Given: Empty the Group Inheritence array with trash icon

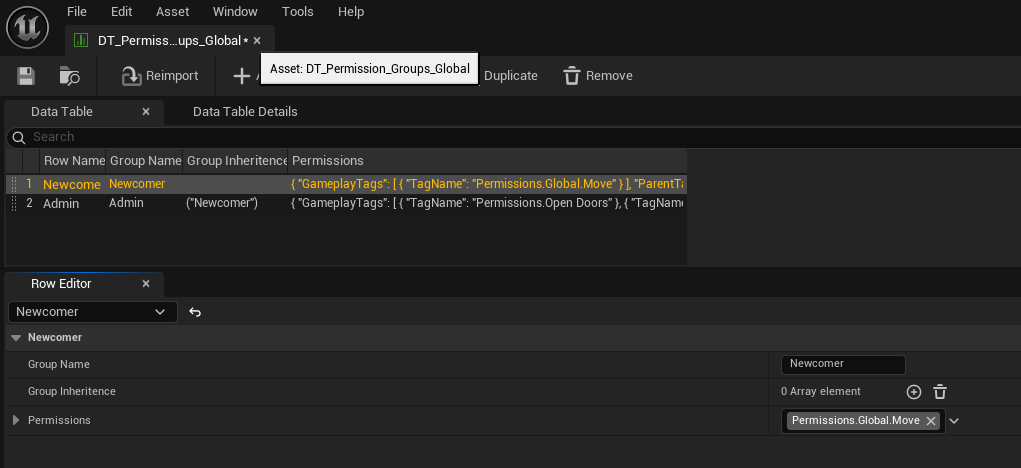Looking at the screenshot, I should 940,392.
